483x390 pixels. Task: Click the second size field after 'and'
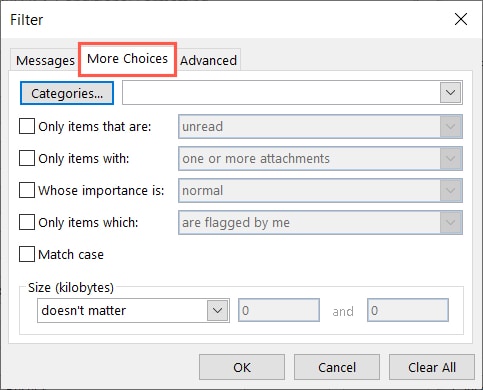[x=408, y=310]
